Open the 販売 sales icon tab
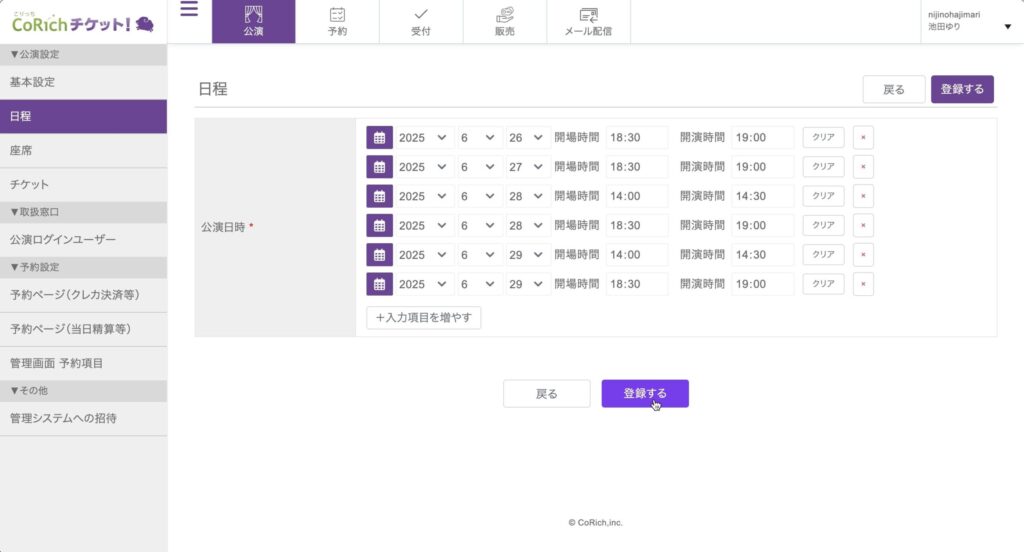Viewport: 1024px width, 552px height. 505,21
